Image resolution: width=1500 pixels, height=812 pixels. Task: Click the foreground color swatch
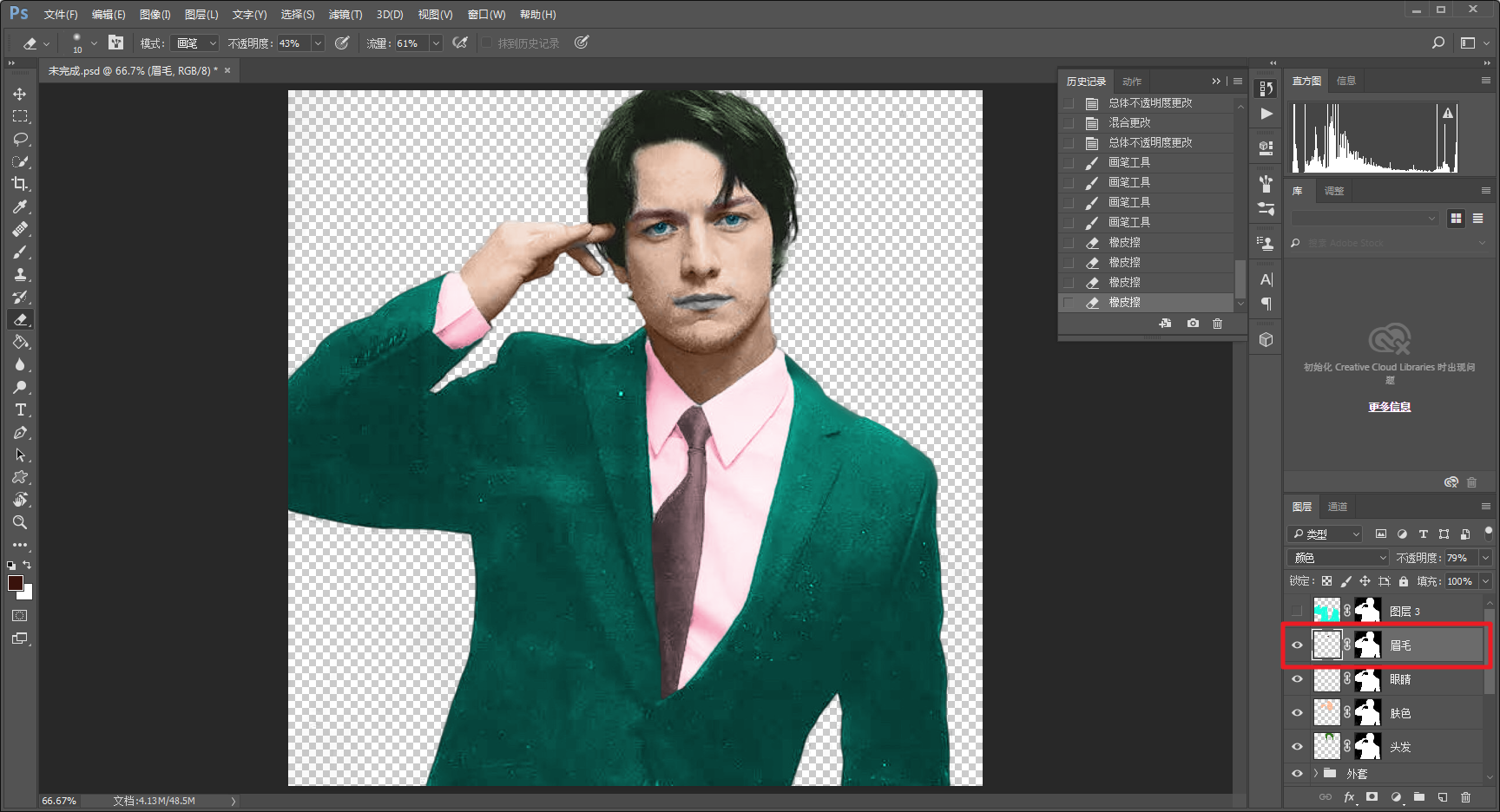(16, 583)
